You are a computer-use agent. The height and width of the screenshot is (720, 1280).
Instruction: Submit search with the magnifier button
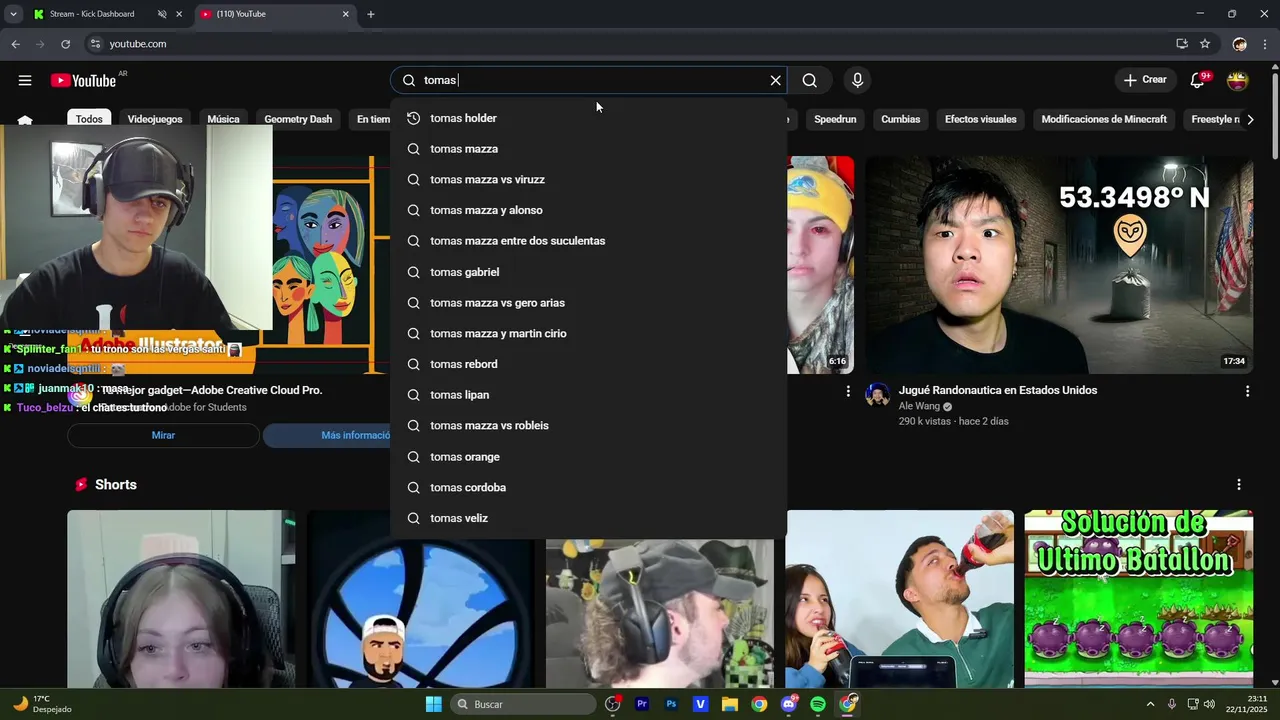point(810,80)
